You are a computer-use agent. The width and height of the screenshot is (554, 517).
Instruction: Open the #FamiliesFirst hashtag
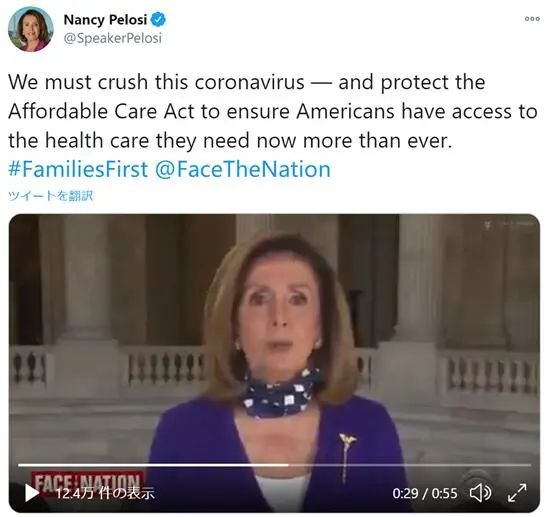coord(78,169)
